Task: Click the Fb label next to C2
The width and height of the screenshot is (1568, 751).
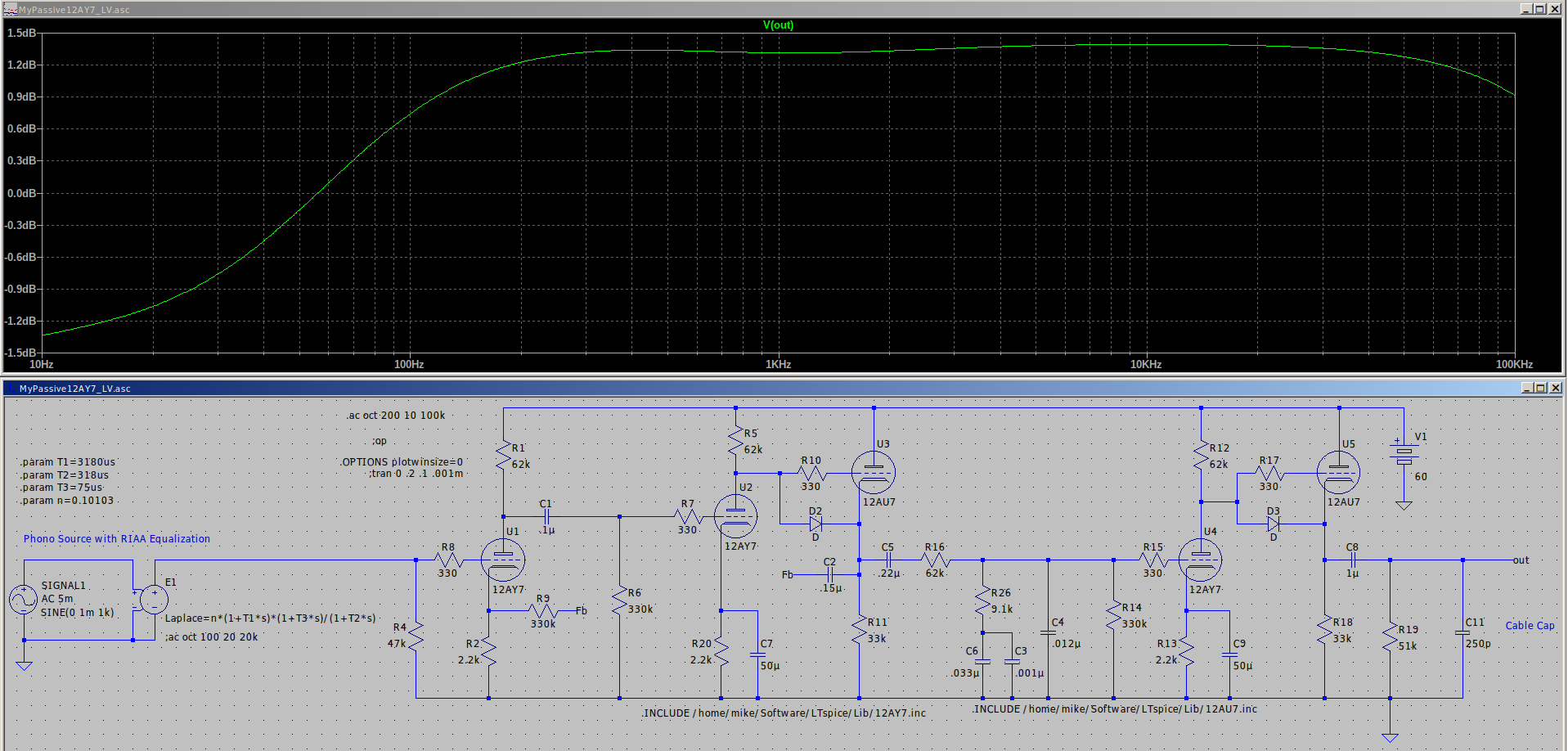Action: [x=787, y=575]
